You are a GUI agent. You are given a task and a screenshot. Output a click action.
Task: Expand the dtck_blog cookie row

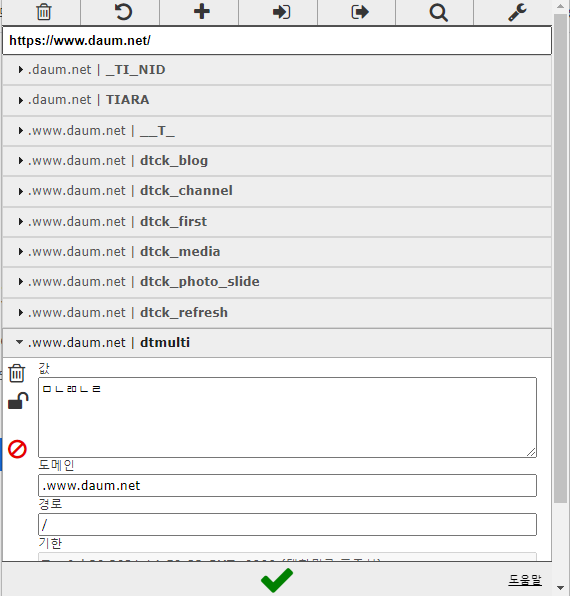[x=277, y=161]
